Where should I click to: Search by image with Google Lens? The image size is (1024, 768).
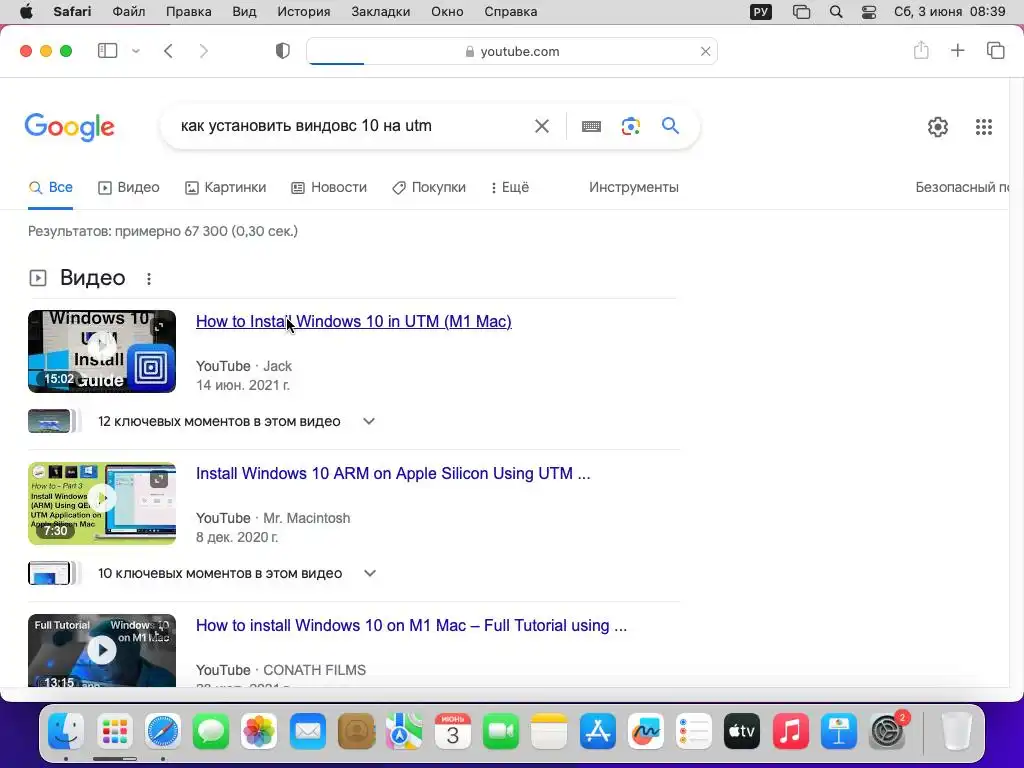[x=630, y=126]
